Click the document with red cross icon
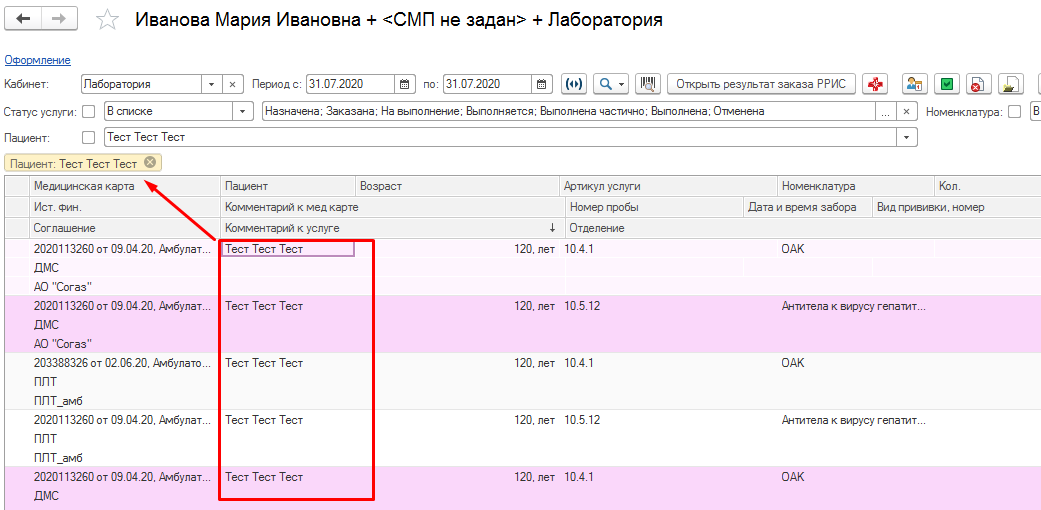The width and height of the screenshot is (1041, 510). 979,84
